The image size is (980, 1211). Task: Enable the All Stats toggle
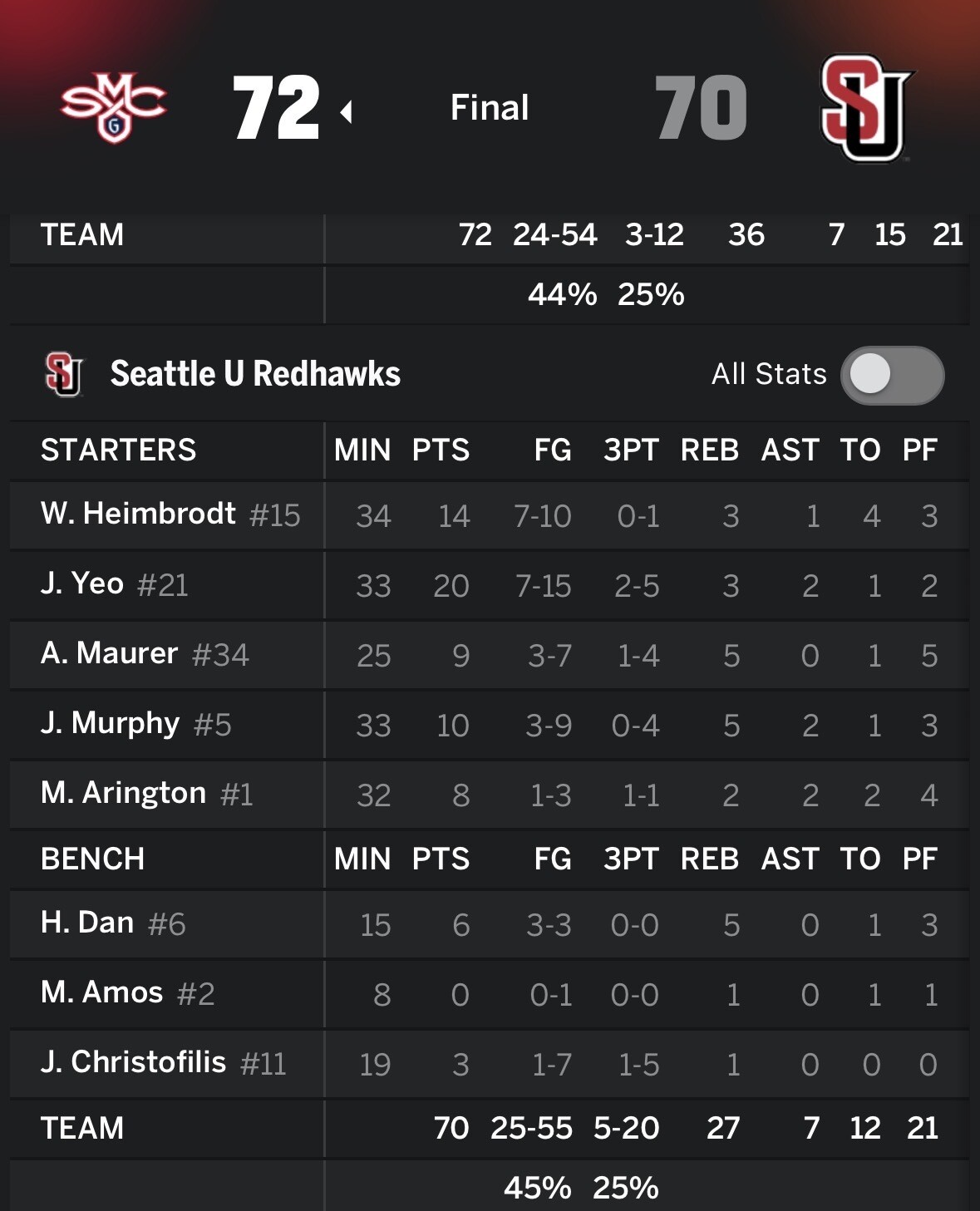[x=892, y=375]
